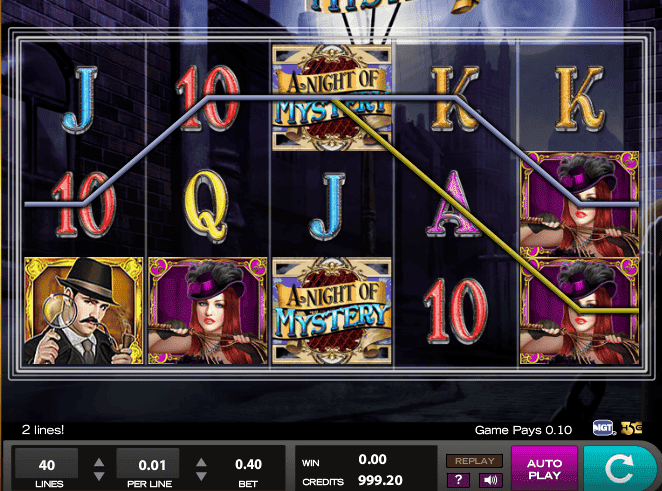This screenshot has height=491, width=662.
Task: Click the High 5 Games logo
Action: (x=631, y=428)
